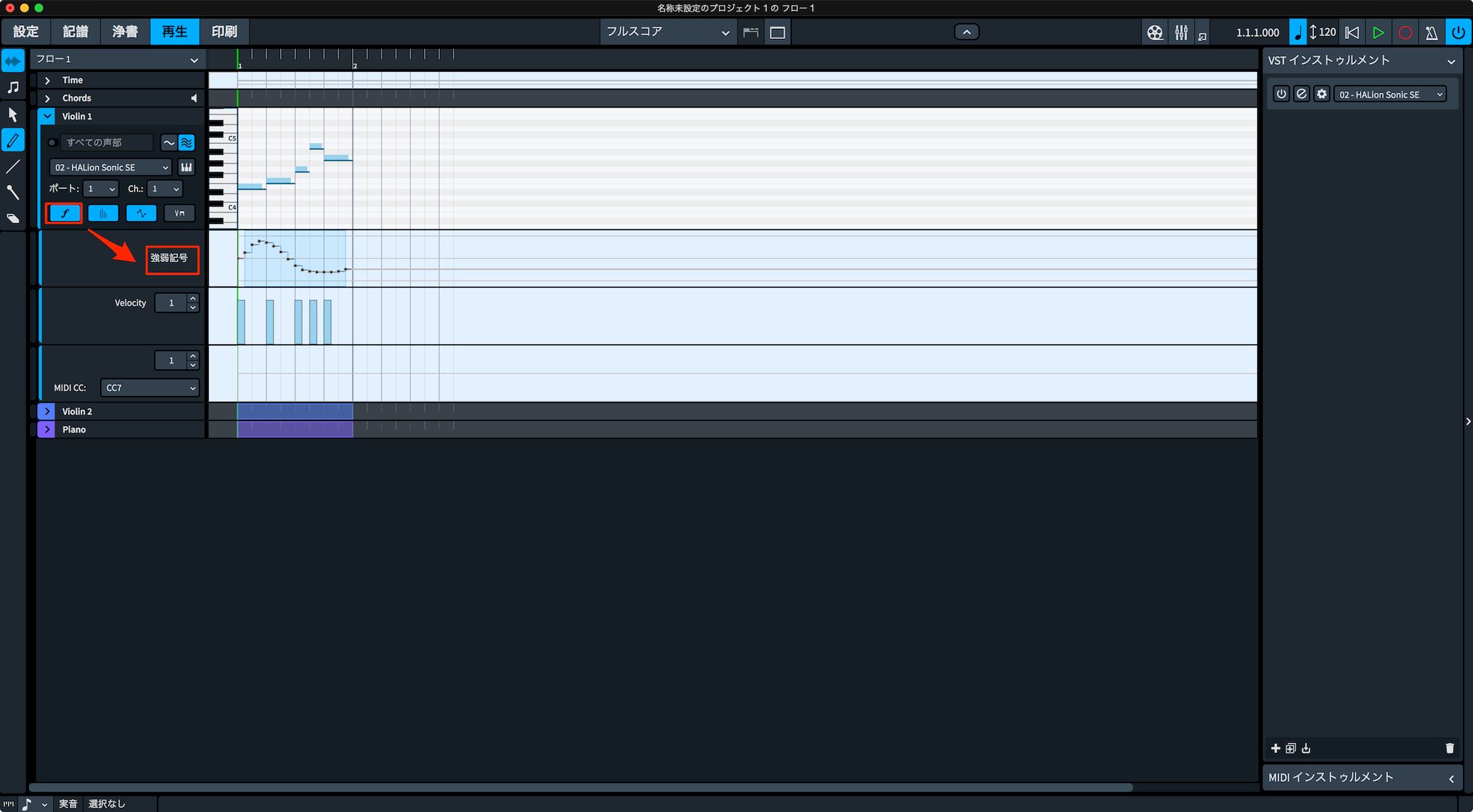Image resolution: width=1473 pixels, height=812 pixels.
Task: Decrease the MIDI CC value stepper
Action: coord(193,365)
